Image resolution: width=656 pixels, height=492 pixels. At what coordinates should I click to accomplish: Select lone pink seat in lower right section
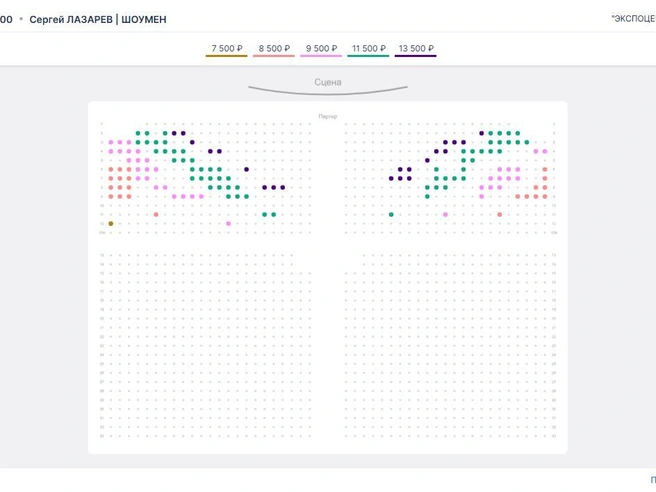tap(446, 215)
